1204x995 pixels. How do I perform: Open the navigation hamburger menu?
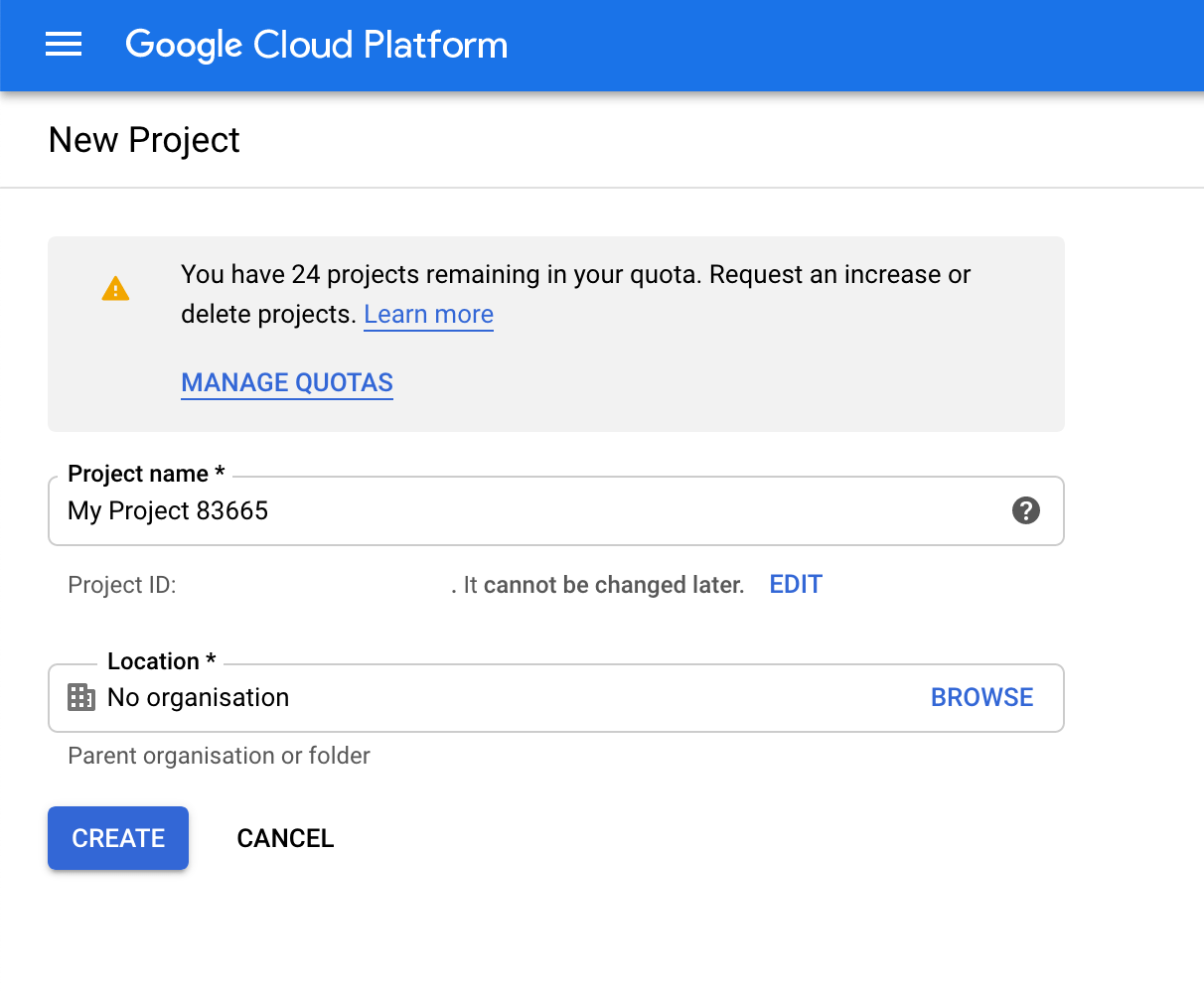pyautogui.click(x=64, y=44)
